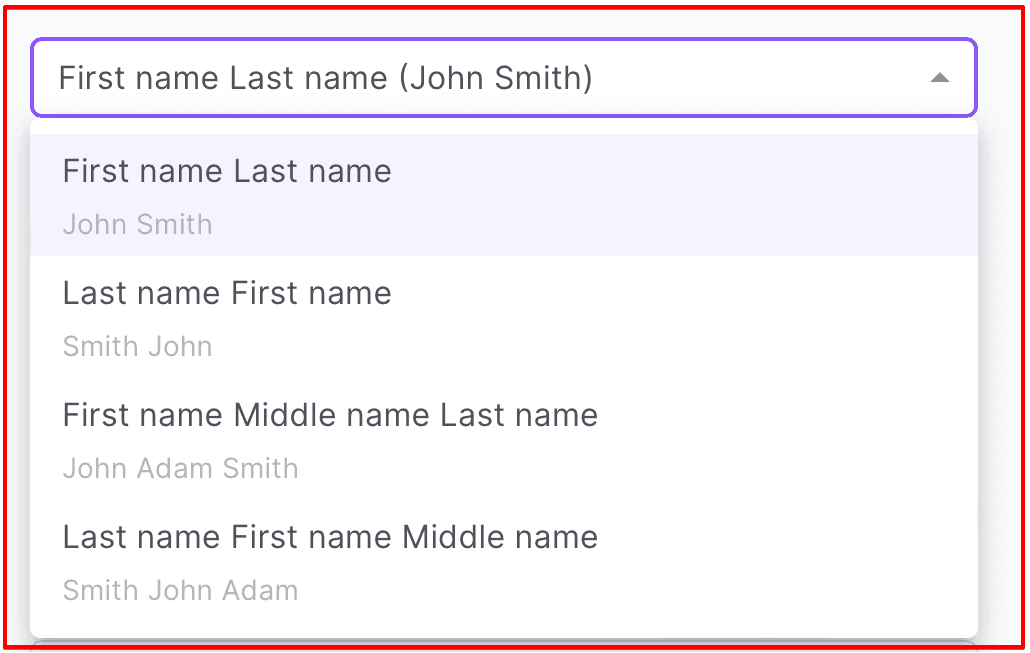Click "(John Smith)" in the selected value
Screen dimensions: 1030x653
(496, 78)
